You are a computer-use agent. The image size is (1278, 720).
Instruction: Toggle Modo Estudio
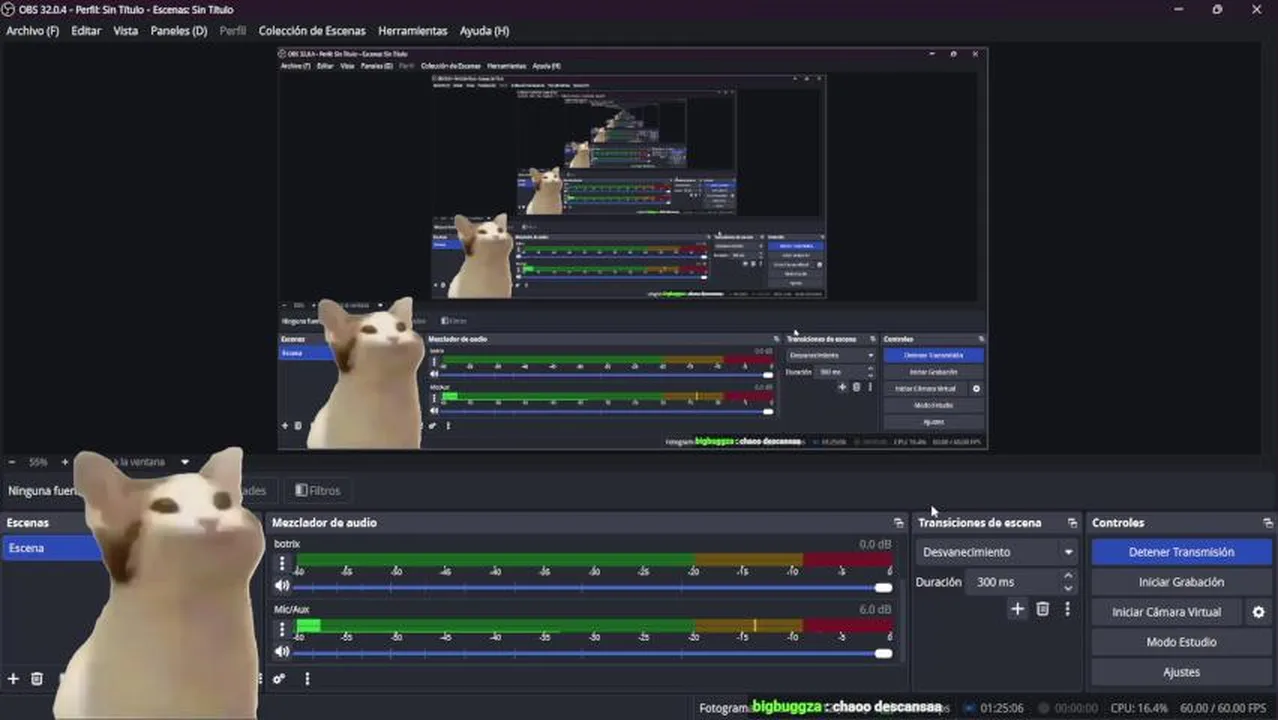(x=1181, y=642)
